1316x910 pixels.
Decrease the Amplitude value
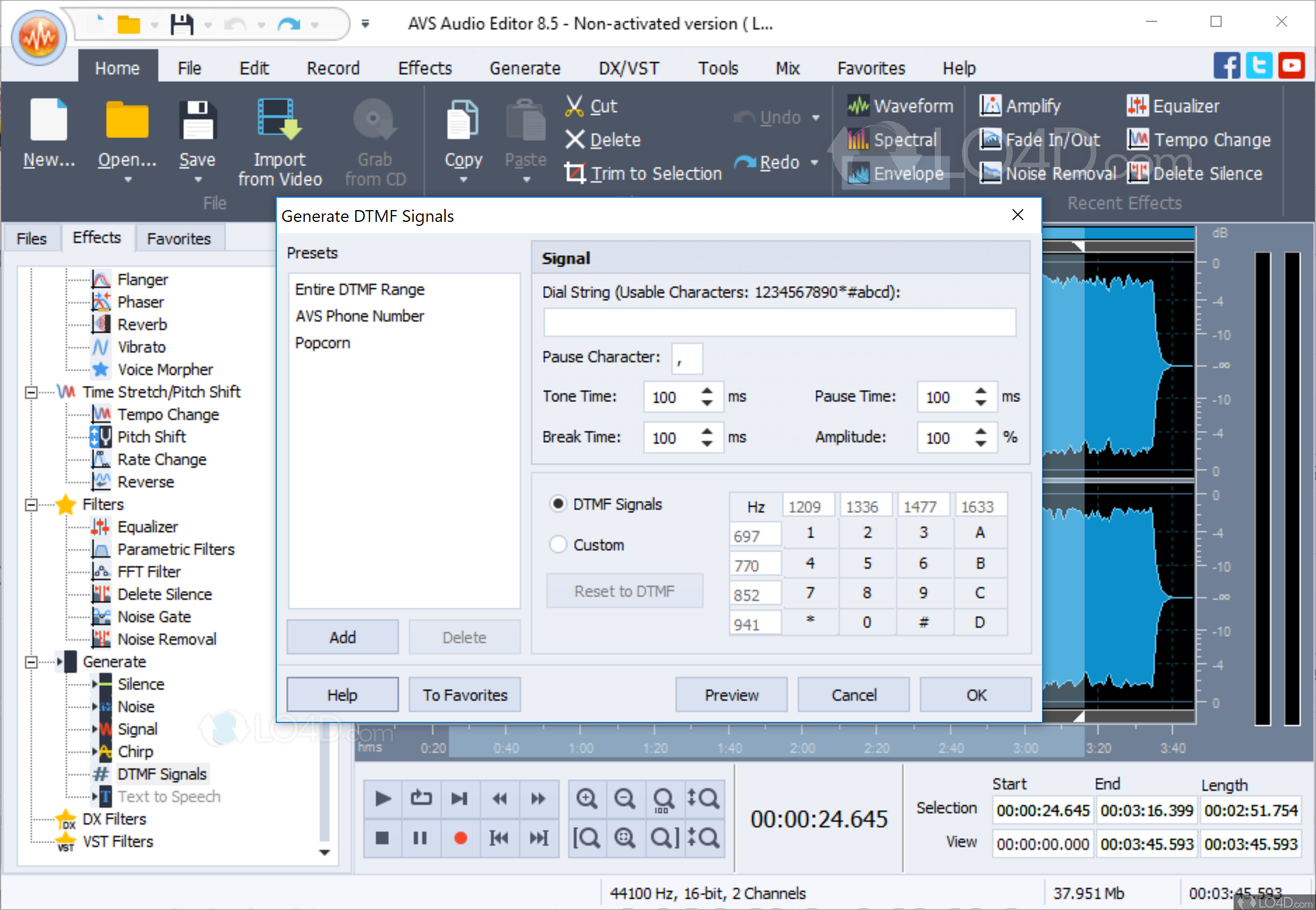pyautogui.click(x=981, y=444)
